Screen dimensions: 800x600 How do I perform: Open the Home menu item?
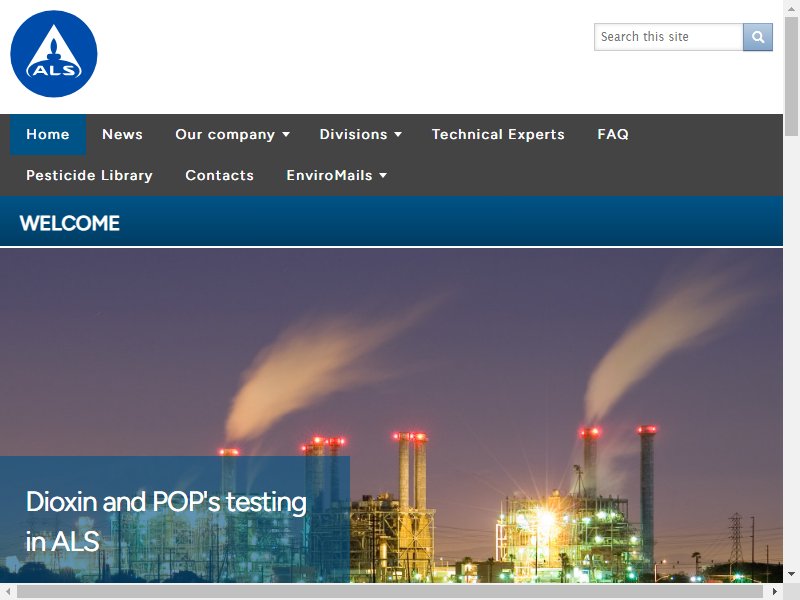[48, 134]
